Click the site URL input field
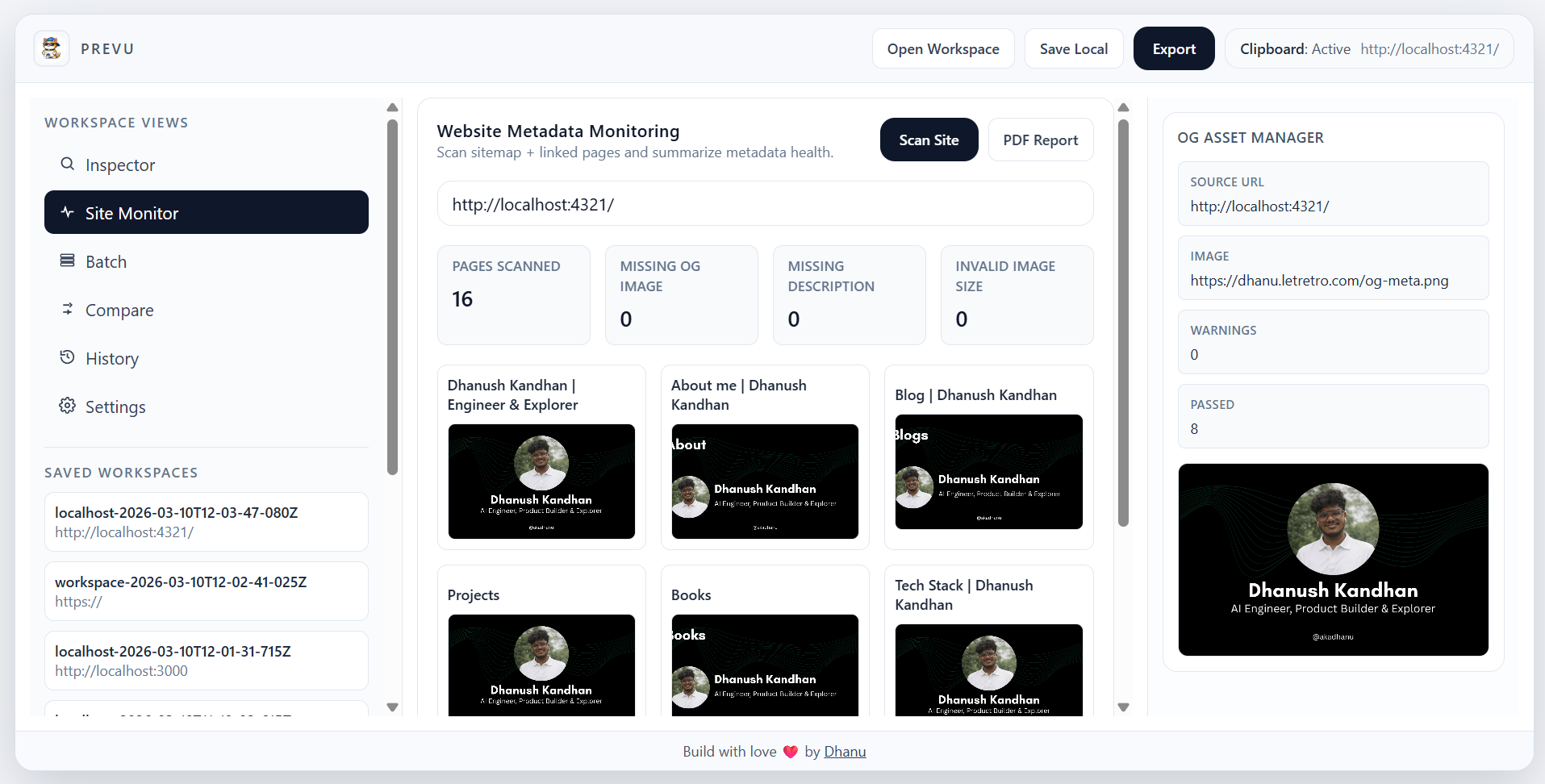 (x=765, y=204)
